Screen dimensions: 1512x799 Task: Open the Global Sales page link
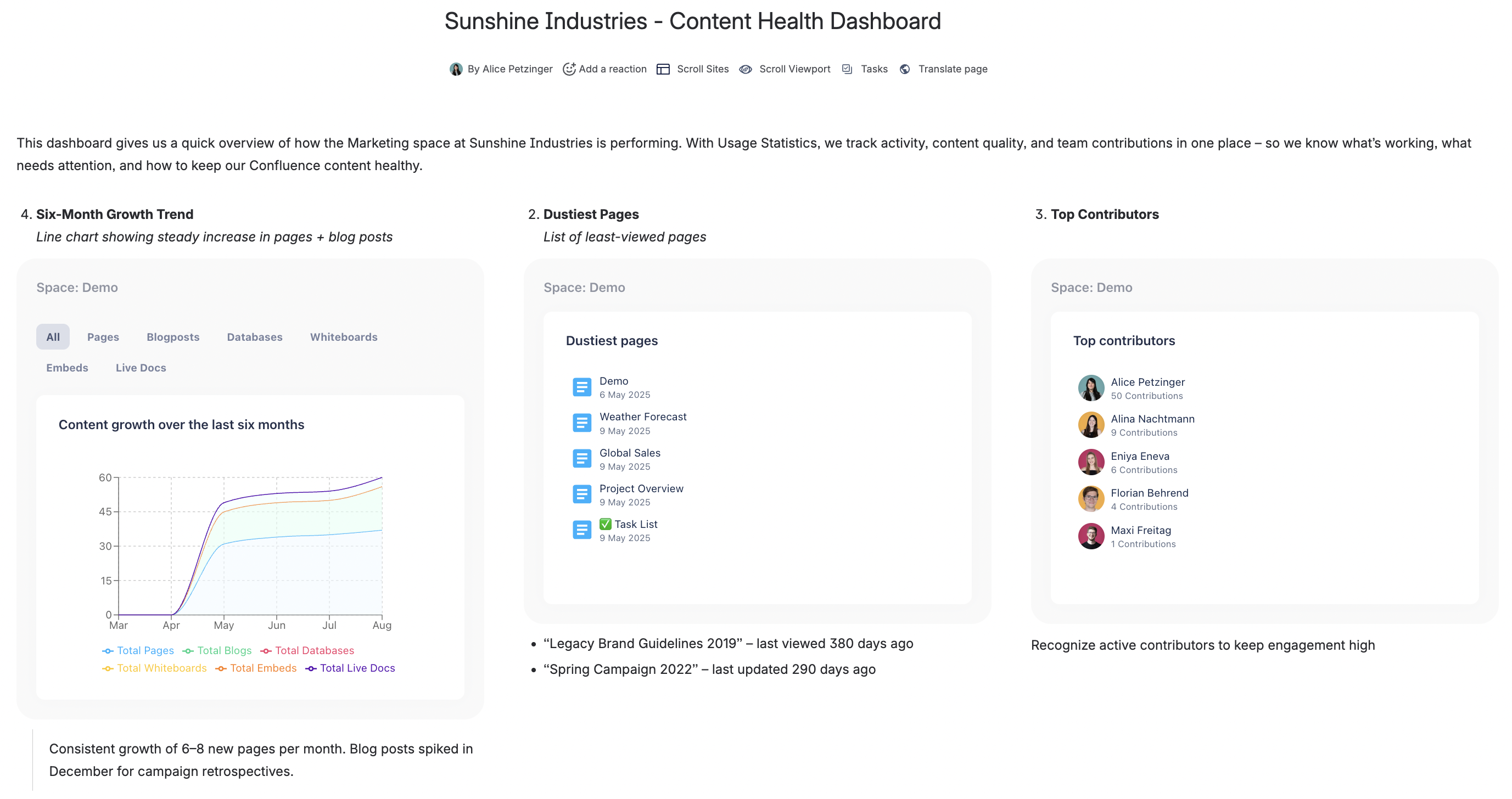point(630,453)
